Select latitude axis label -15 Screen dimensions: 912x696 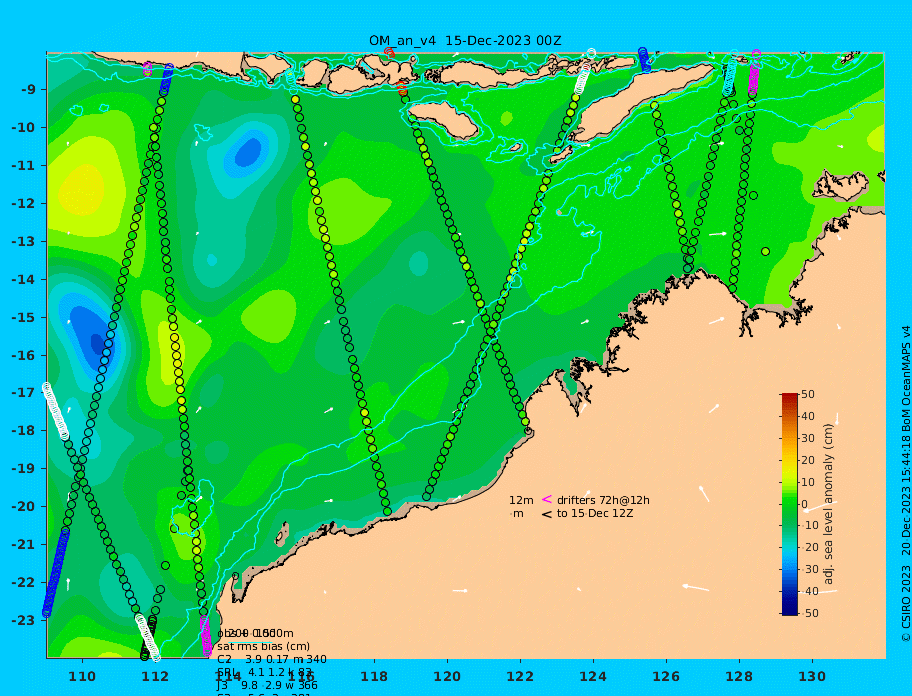[x=25, y=317]
